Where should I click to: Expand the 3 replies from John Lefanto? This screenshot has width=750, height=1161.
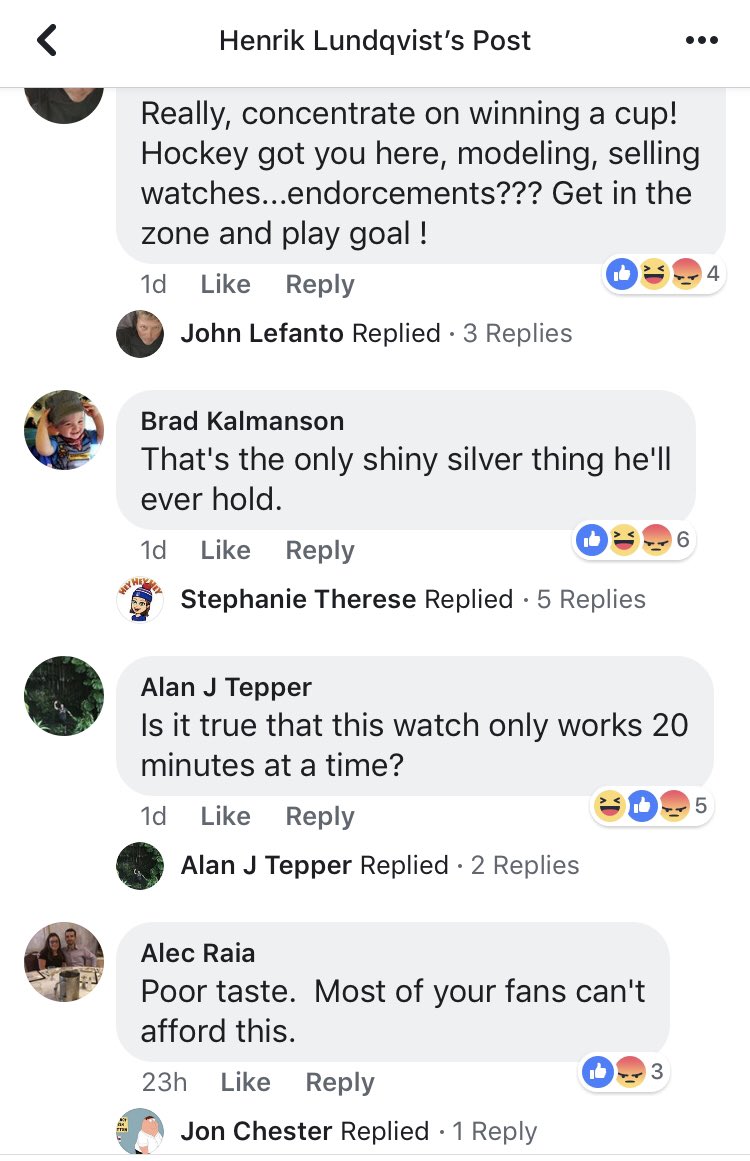344,333
